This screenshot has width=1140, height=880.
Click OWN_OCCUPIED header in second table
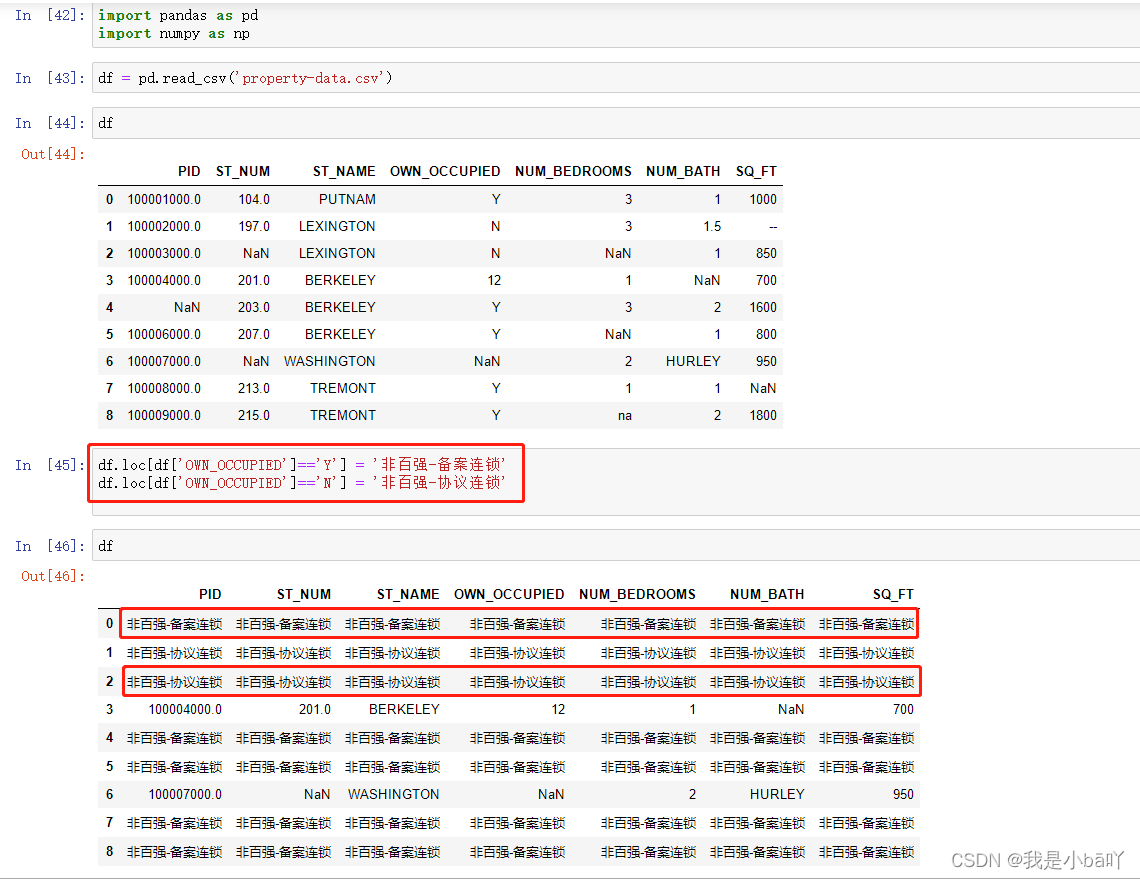pyautogui.click(x=509, y=594)
